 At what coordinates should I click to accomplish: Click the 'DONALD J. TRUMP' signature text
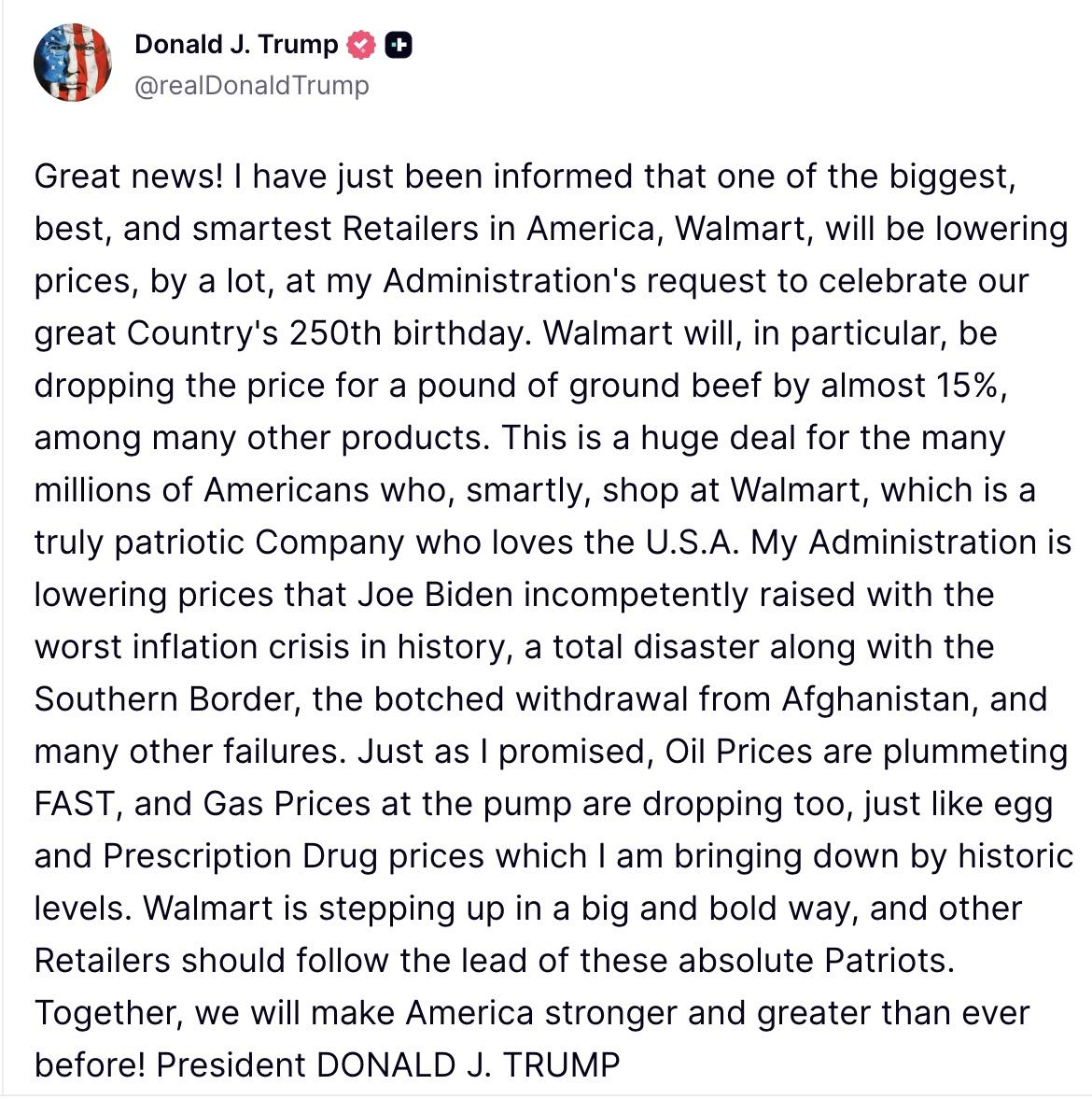click(x=468, y=1065)
